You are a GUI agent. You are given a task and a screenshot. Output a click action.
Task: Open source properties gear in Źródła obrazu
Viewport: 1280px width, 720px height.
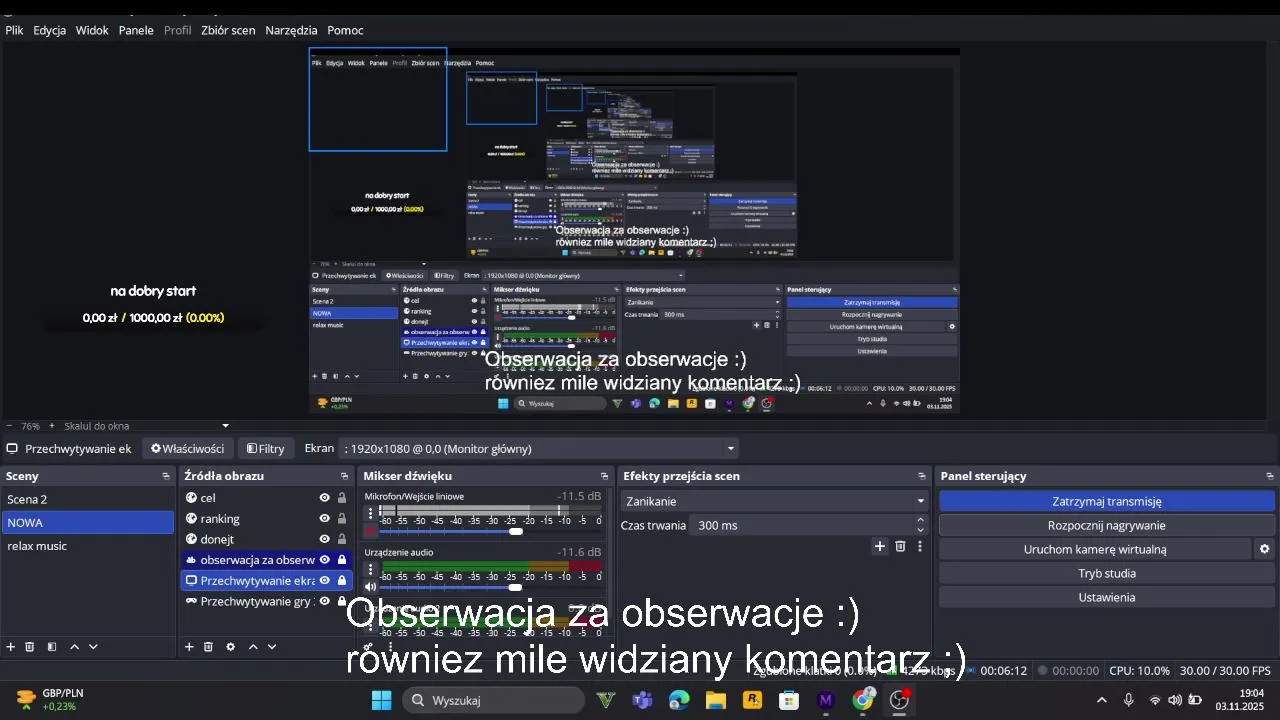(230, 647)
